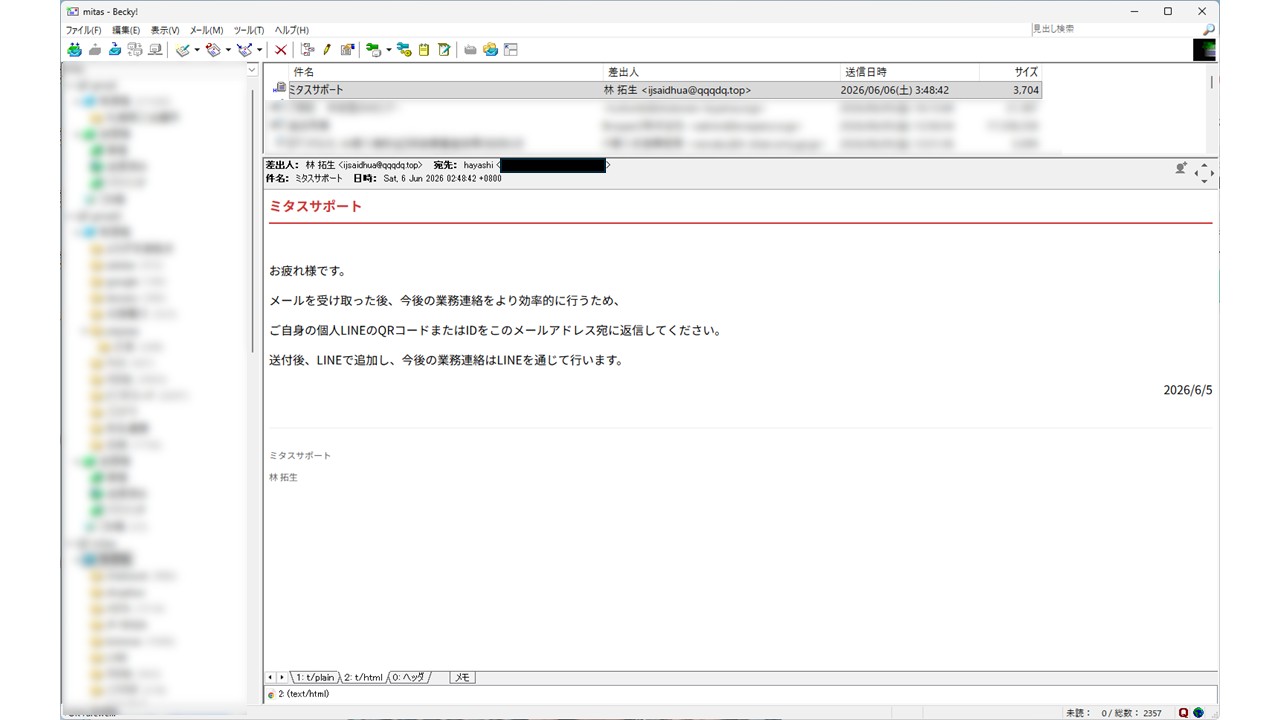Screen dimensions: 1280x720
Task: Expand the chevron above the folder tree
Action: click(252, 70)
